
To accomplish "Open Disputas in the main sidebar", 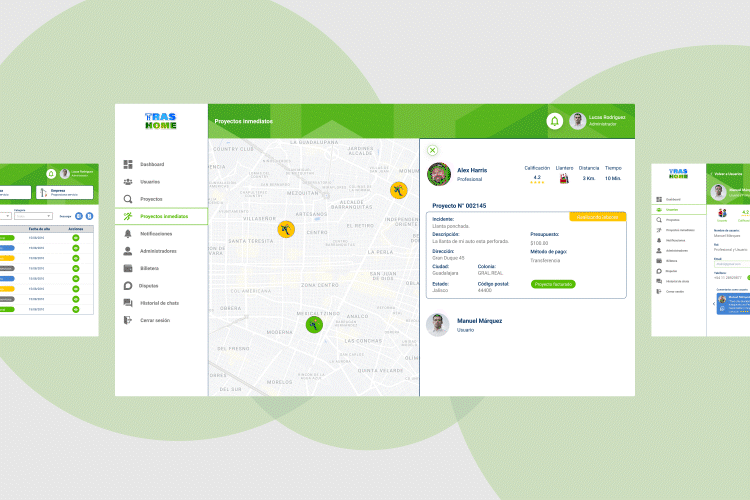I will point(149,285).
